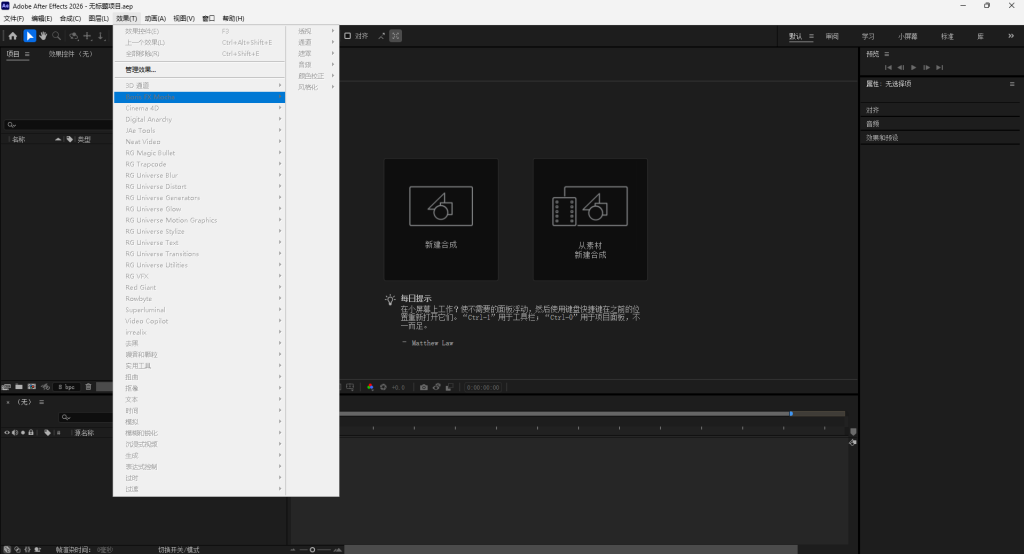Expand the RG Universe Glow submenu

click(199, 209)
